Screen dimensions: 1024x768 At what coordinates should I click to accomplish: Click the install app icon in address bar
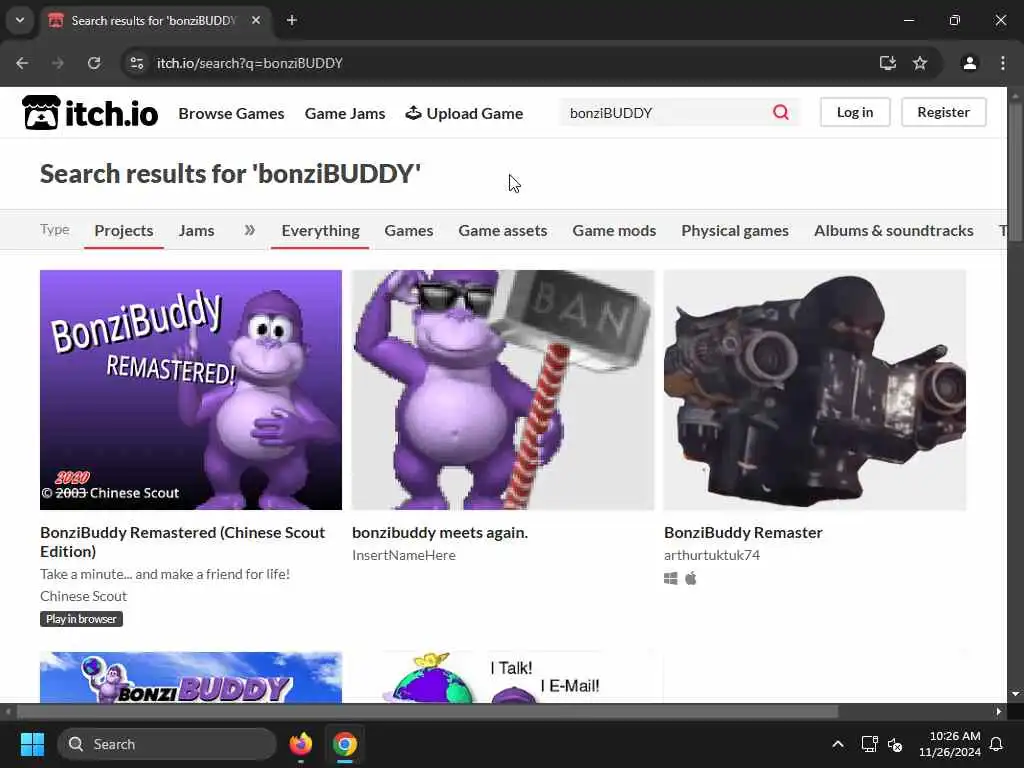tap(887, 63)
